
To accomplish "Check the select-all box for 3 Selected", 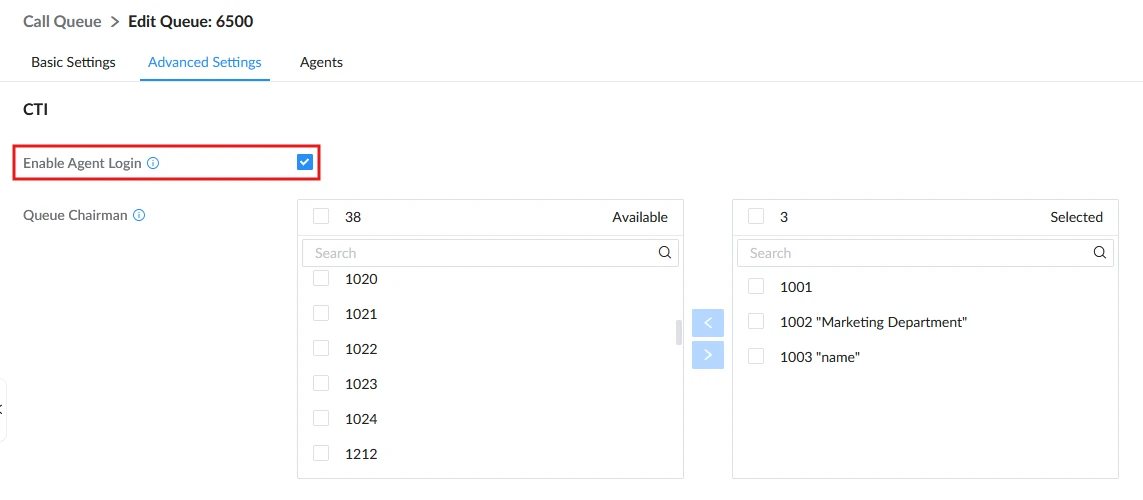I will 756,216.
